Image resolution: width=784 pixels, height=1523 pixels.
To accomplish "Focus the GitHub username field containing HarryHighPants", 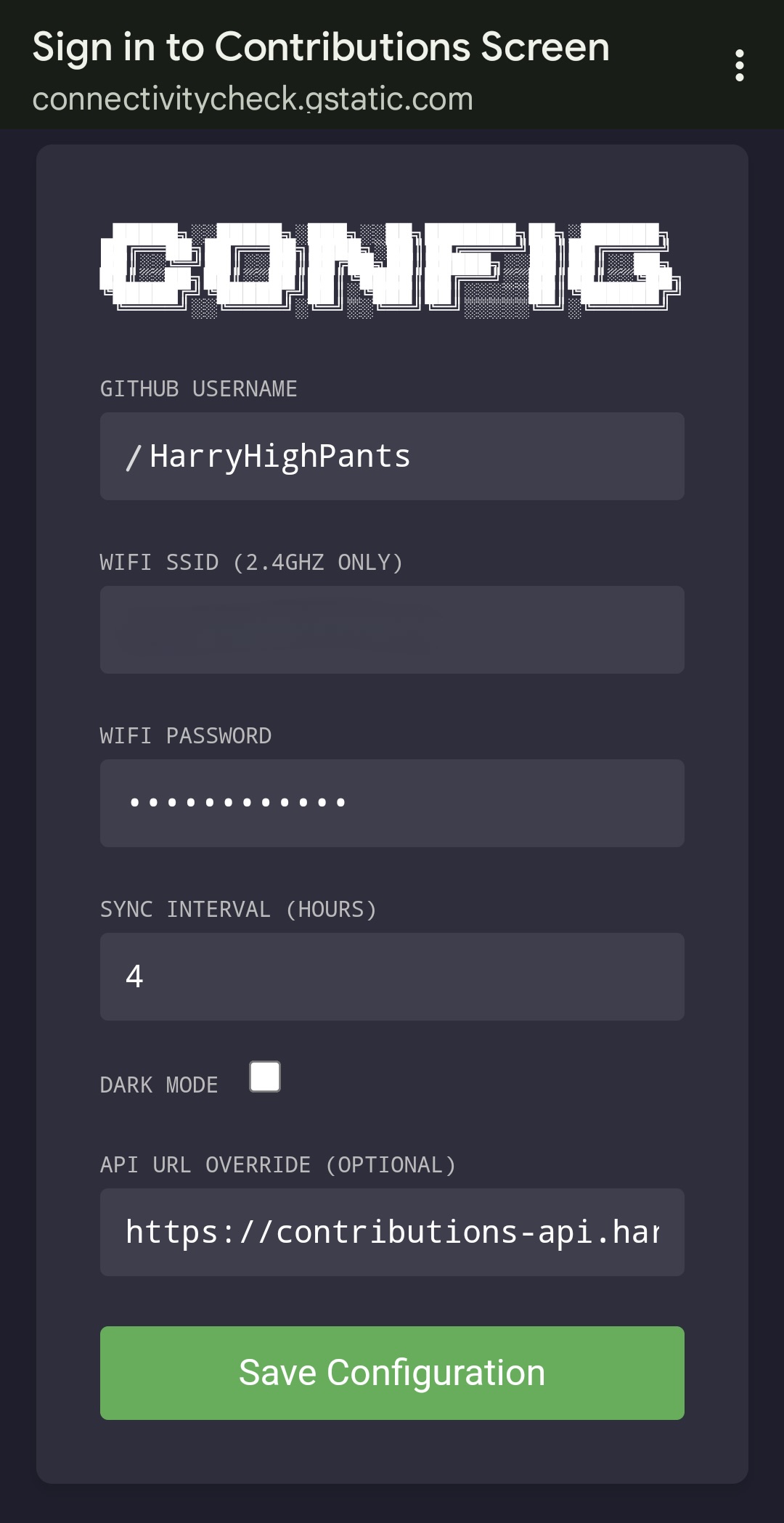I will tap(392, 456).
